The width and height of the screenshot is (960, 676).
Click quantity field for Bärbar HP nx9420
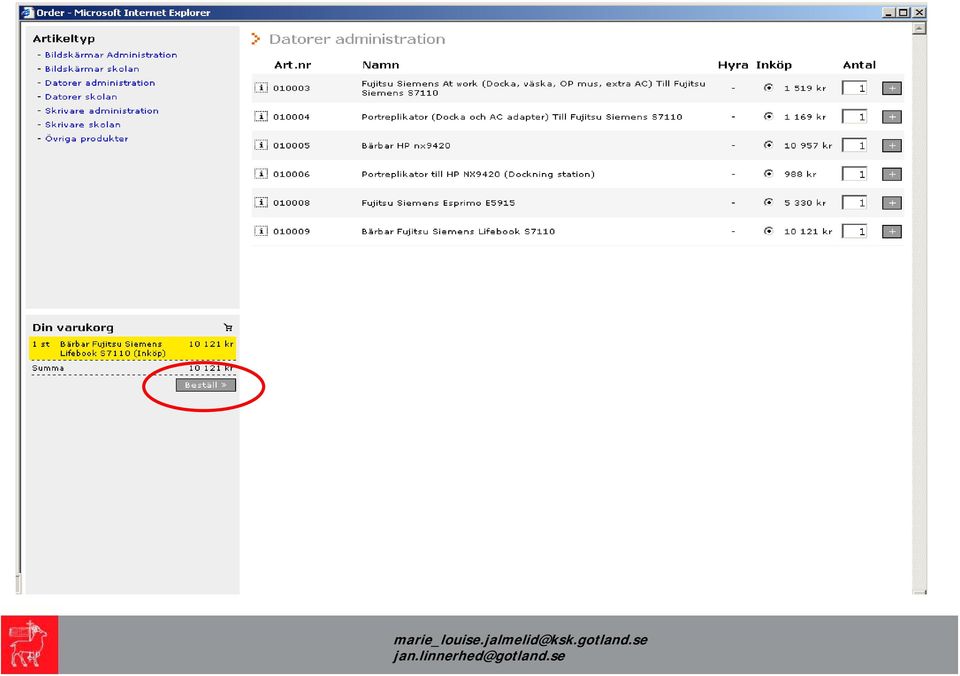coord(855,146)
